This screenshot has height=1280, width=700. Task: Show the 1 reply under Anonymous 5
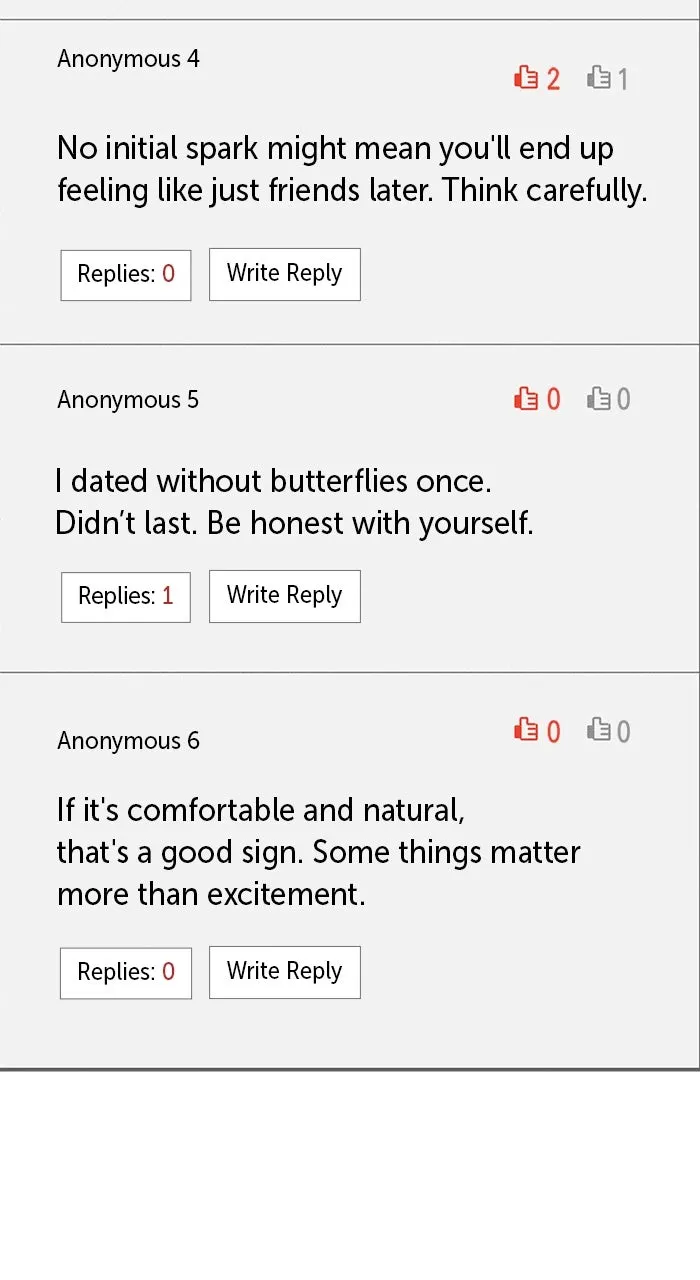click(126, 596)
